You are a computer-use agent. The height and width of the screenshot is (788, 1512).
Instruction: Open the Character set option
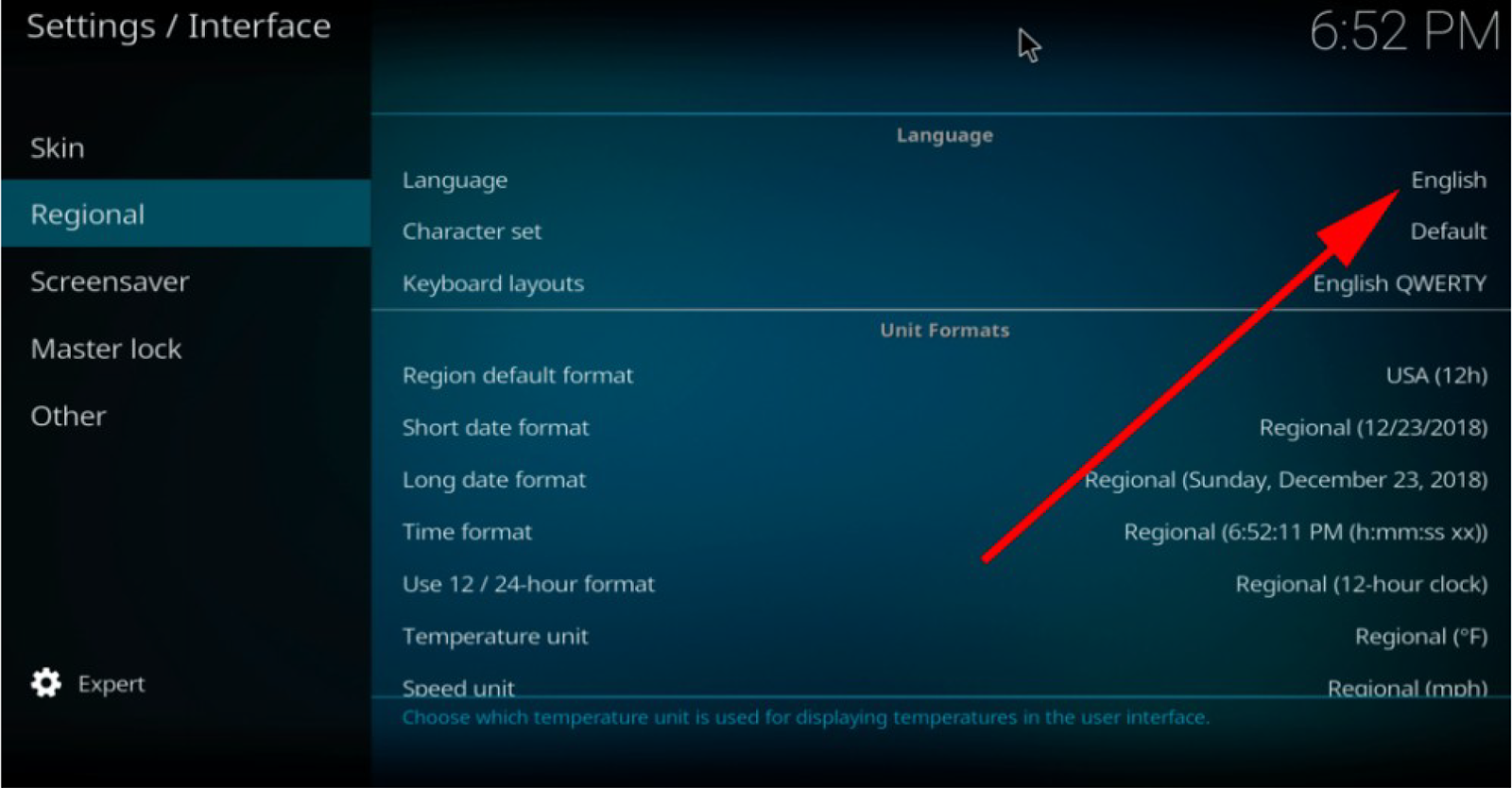(x=942, y=231)
